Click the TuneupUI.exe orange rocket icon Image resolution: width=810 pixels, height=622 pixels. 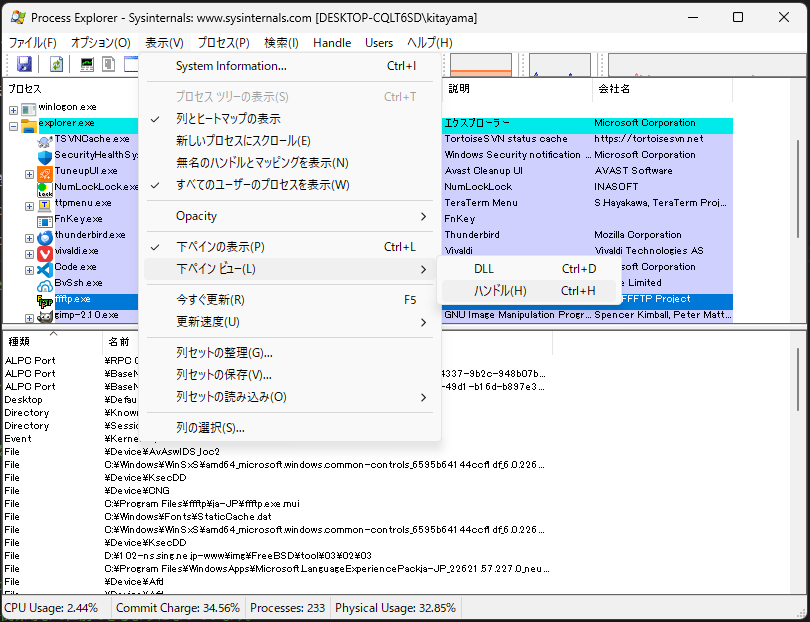(x=45, y=173)
